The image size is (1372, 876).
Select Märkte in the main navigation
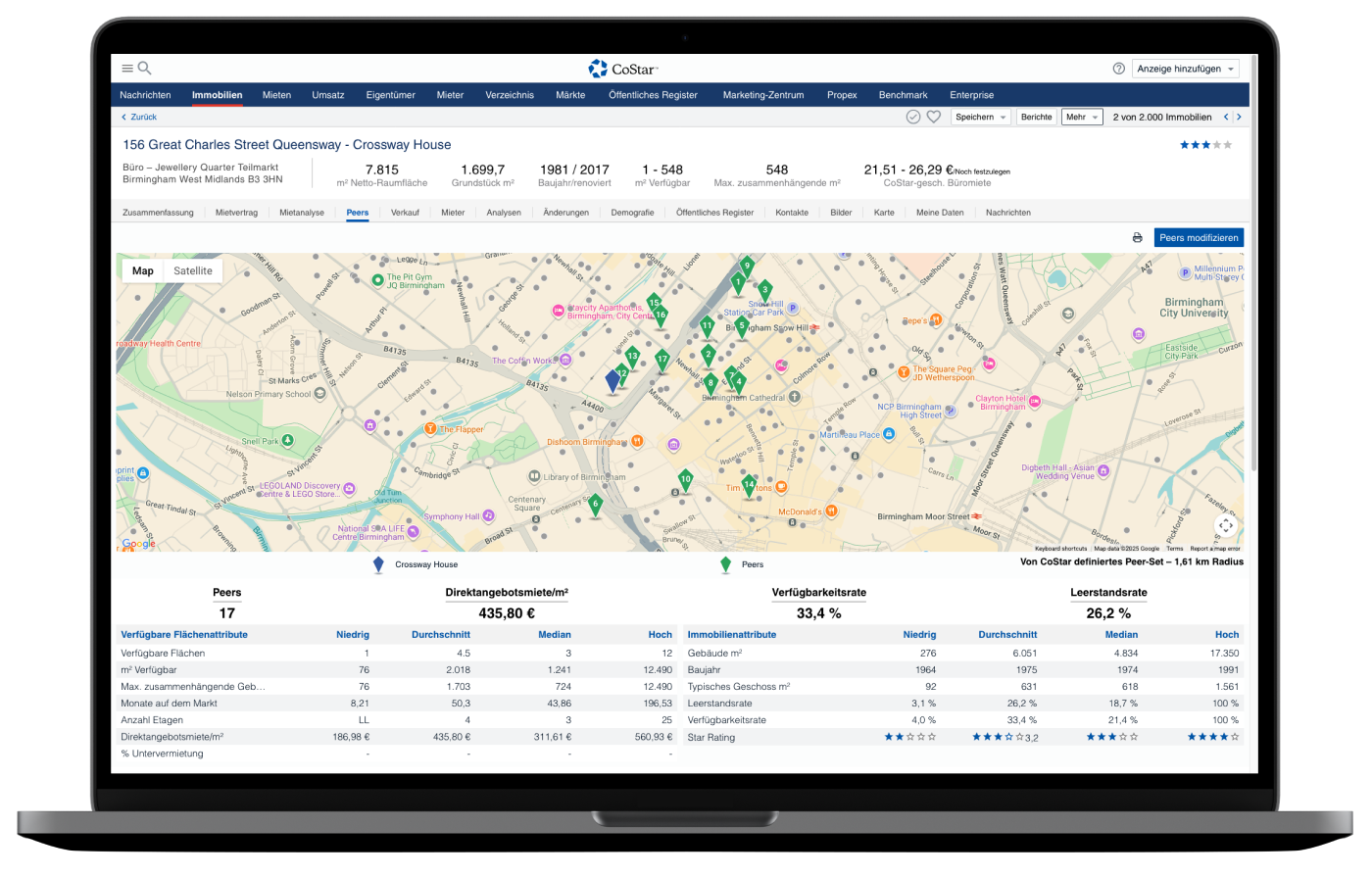click(x=570, y=95)
